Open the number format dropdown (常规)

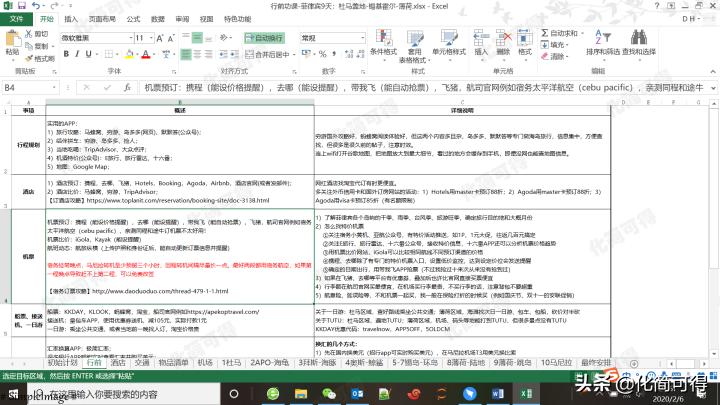[362, 38]
